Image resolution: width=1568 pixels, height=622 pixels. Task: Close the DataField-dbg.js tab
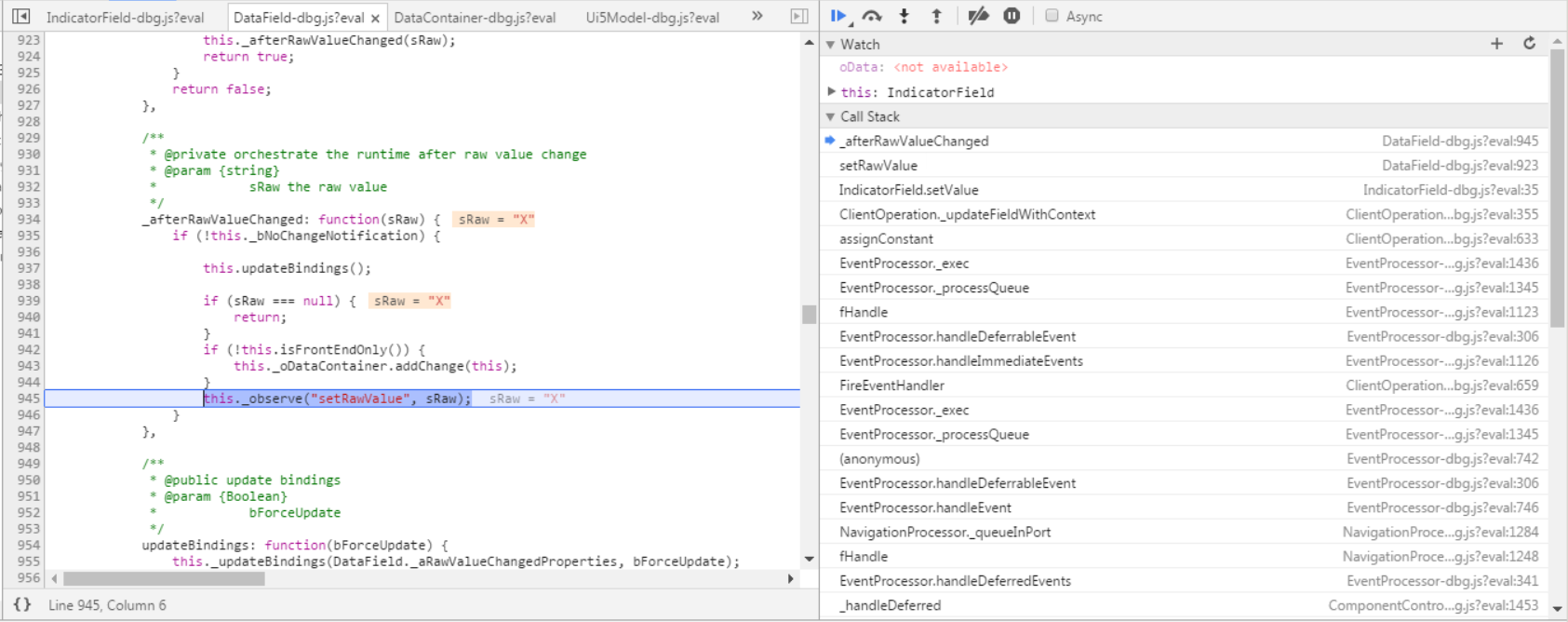click(x=375, y=18)
